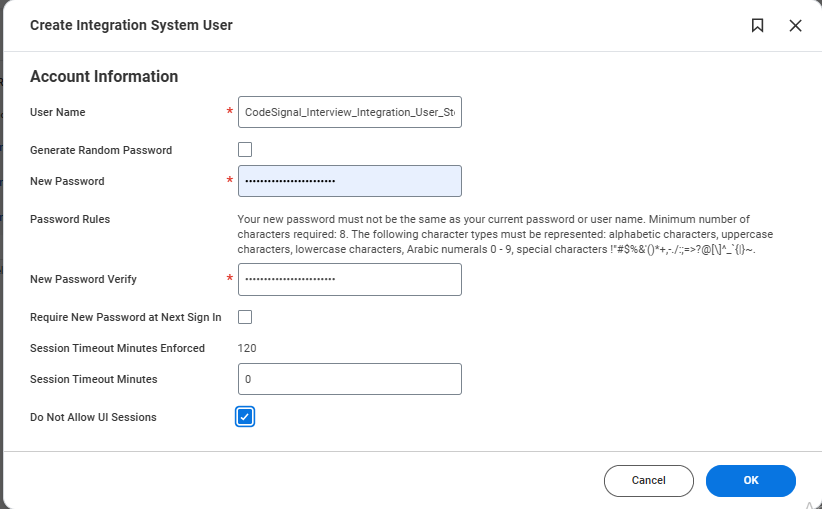
Task: Close the Create Integration System User dialog
Action: (795, 25)
